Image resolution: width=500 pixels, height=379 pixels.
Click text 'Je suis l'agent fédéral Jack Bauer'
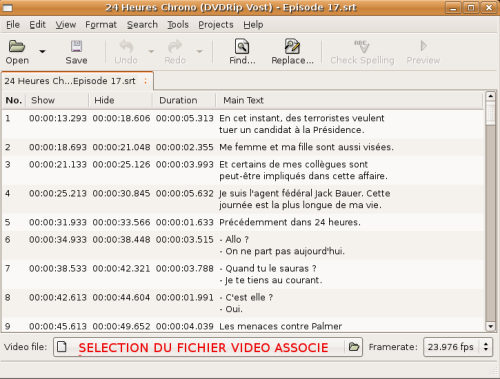[291, 193]
